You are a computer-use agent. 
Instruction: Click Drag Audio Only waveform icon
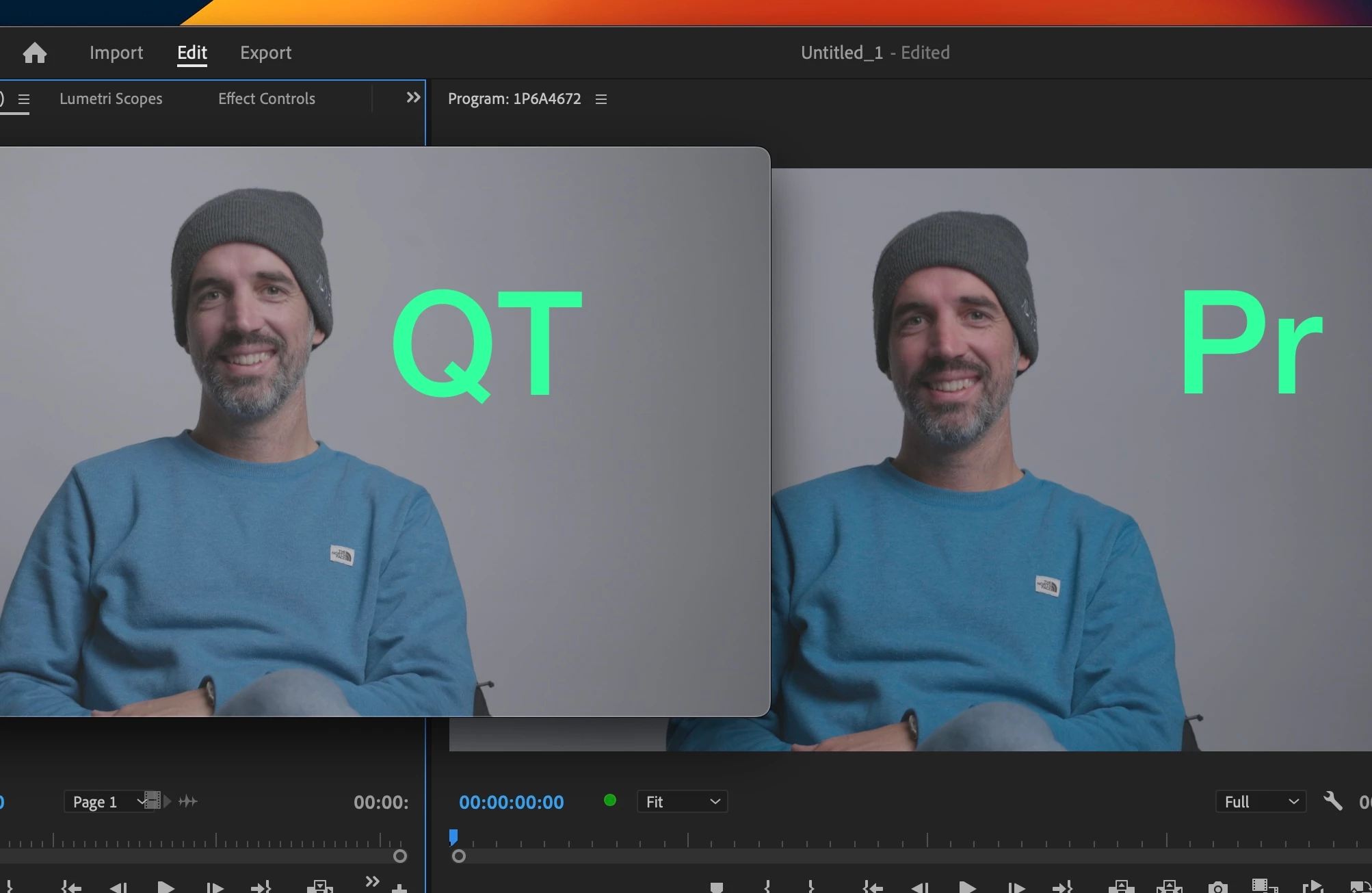(188, 801)
